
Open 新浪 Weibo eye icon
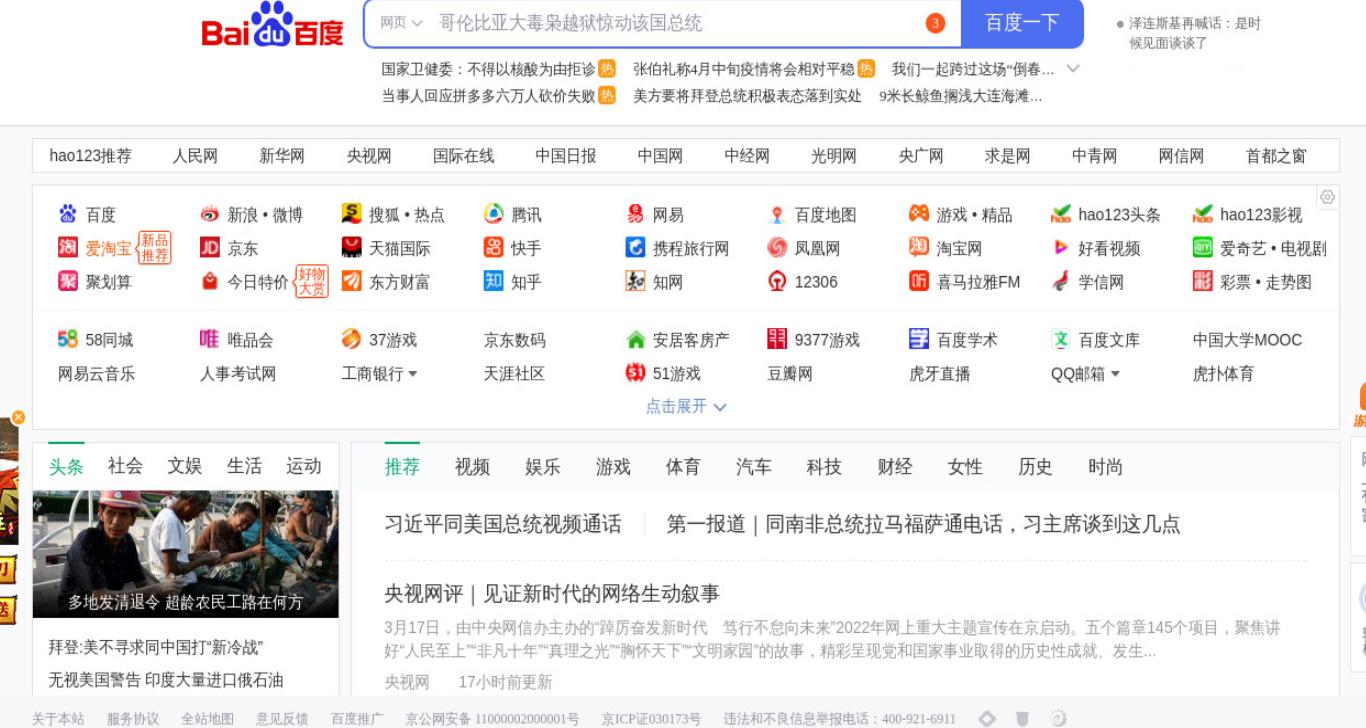pyautogui.click(x=209, y=214)
